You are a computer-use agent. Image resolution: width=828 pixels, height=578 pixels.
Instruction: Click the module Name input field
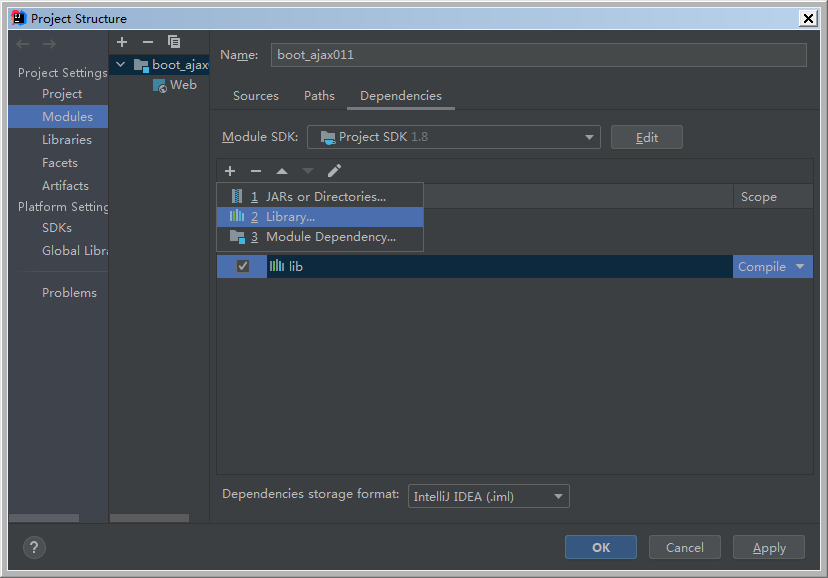pos(539,55)
